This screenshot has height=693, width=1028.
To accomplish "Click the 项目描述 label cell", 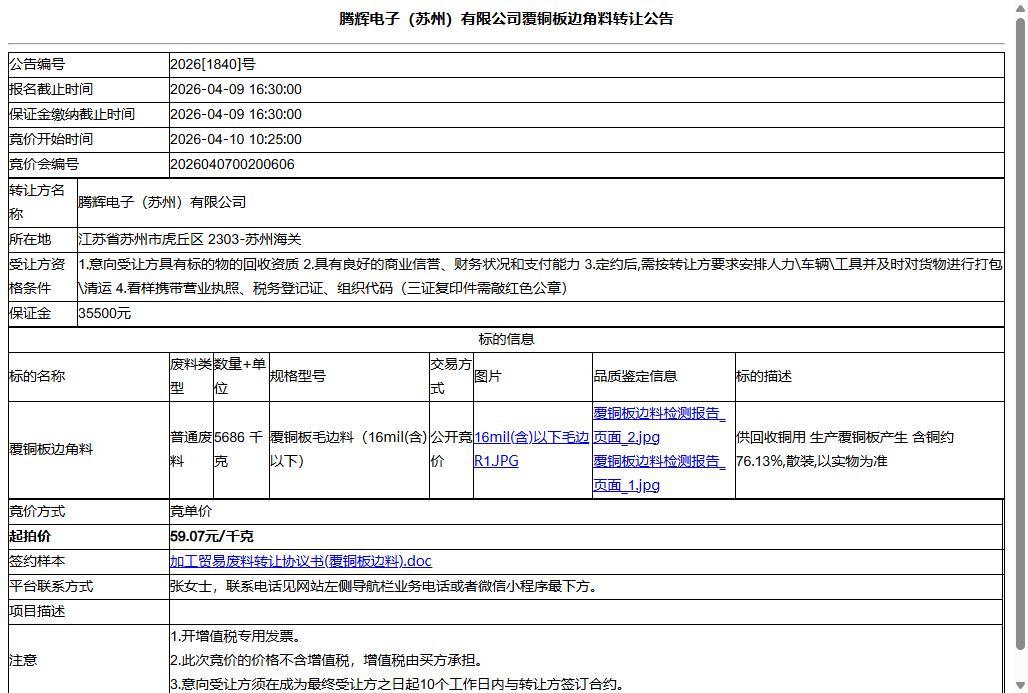I will click(89, 611).
